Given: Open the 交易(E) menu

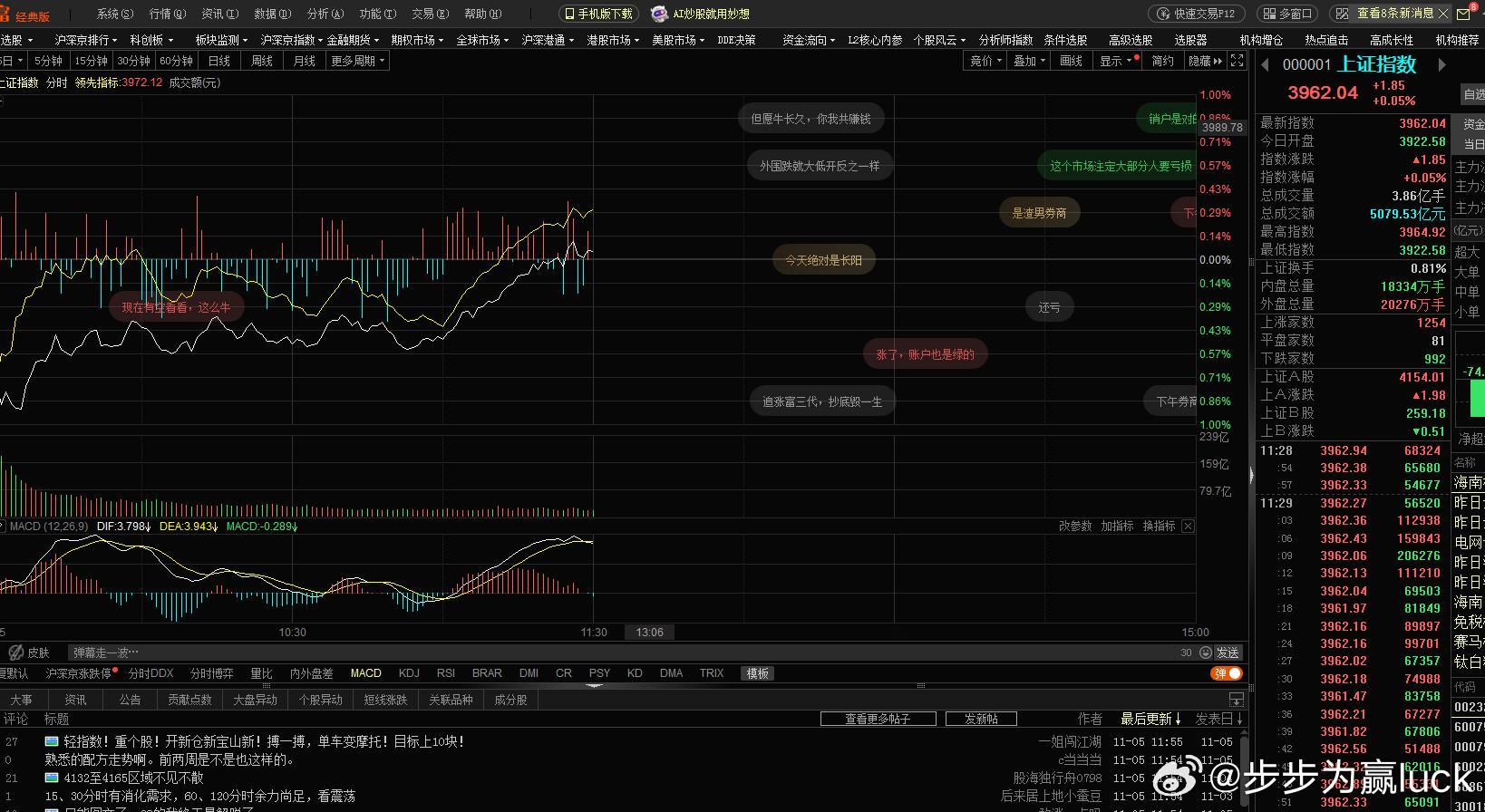Looking at the screenshot, I should tap(430, 14).
